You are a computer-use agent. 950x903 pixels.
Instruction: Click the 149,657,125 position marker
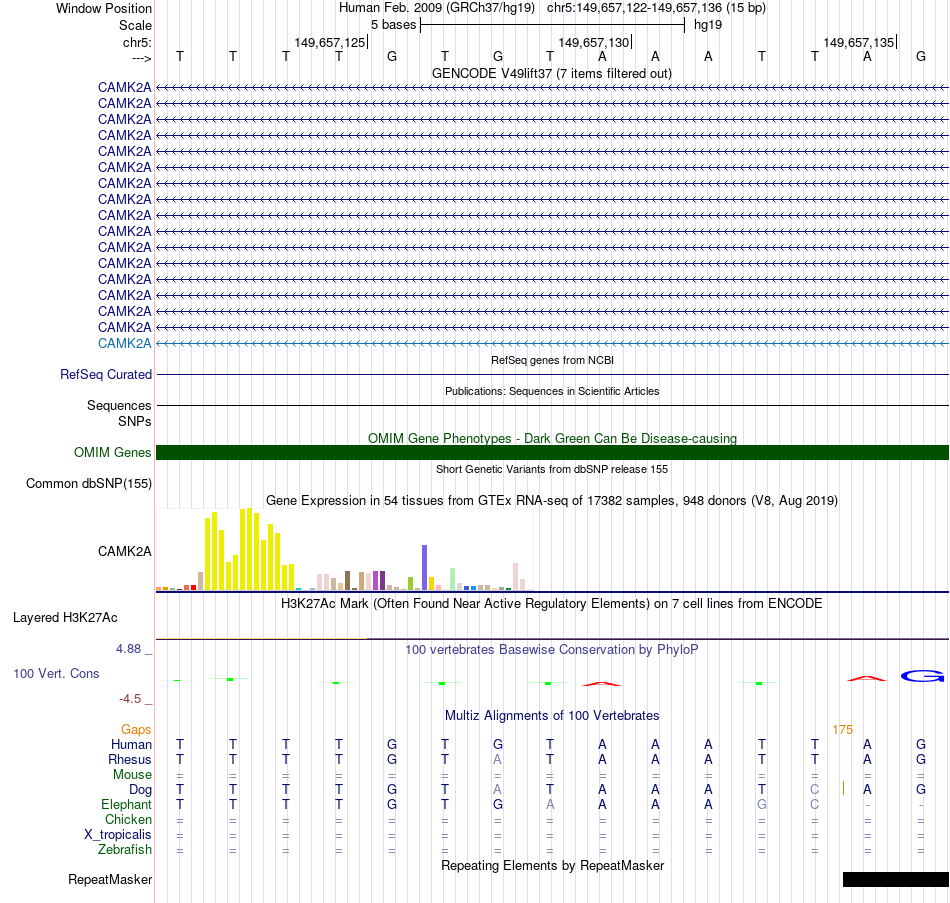(330, 42)
